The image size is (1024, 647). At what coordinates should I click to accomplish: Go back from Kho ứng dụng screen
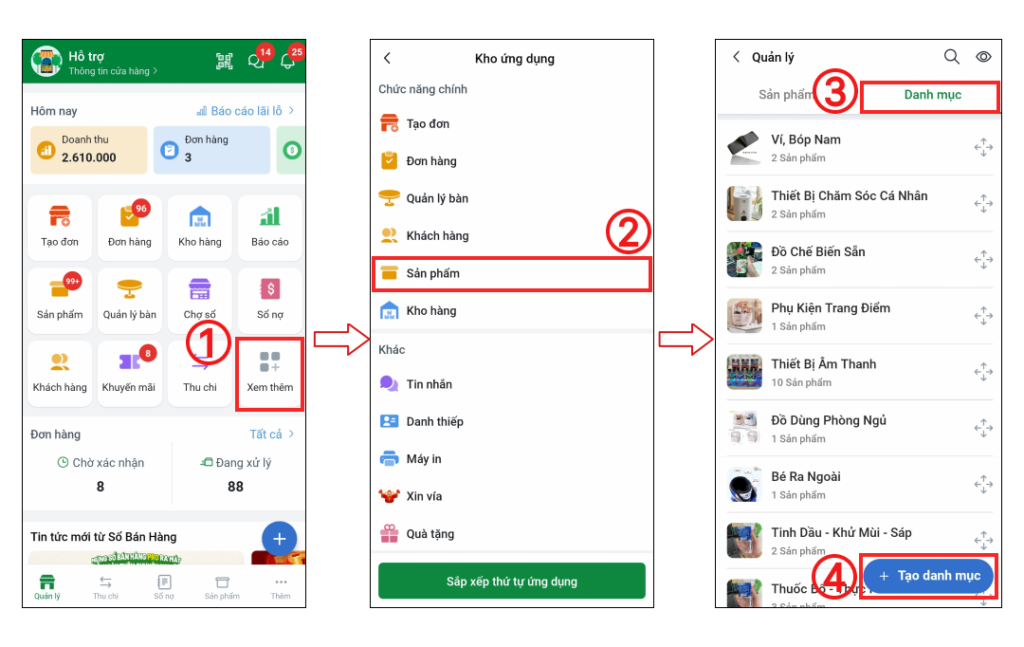387,58
